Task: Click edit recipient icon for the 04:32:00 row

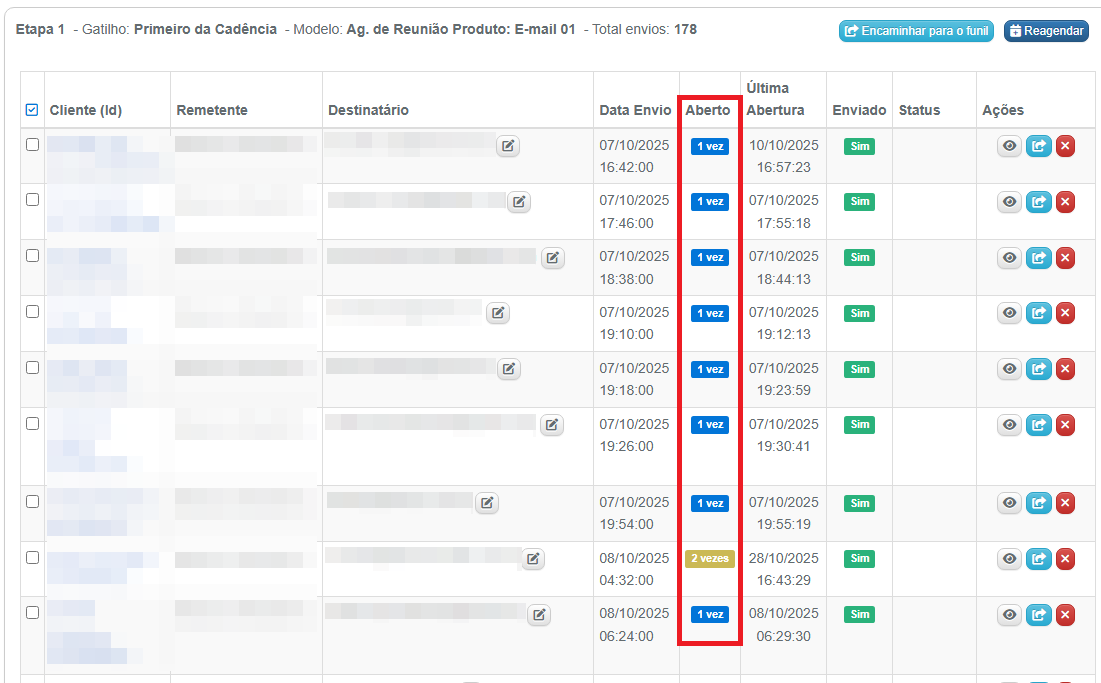Action: [534, 559]
